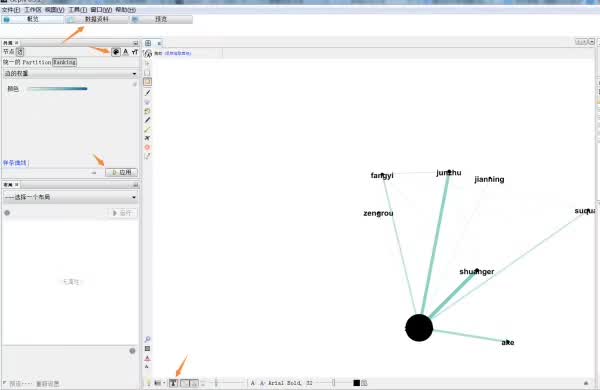Expand the edge weight ranking dropdown
Viewport: 600px width, 390px height.
(x=71, y=73)
